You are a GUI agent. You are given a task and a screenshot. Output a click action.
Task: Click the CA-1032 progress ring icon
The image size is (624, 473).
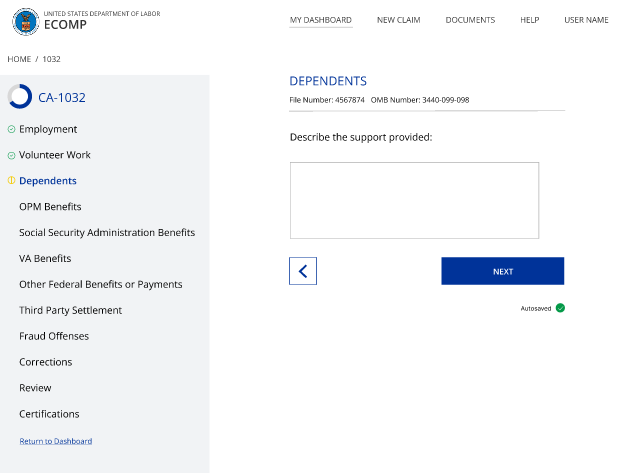pos(20,96)
